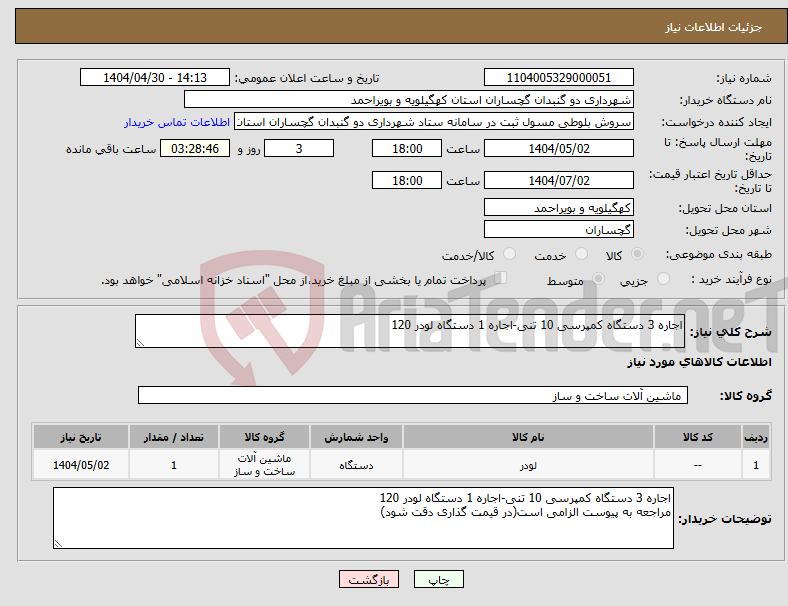Click the price validity 18:00 time field

(407, 180)
